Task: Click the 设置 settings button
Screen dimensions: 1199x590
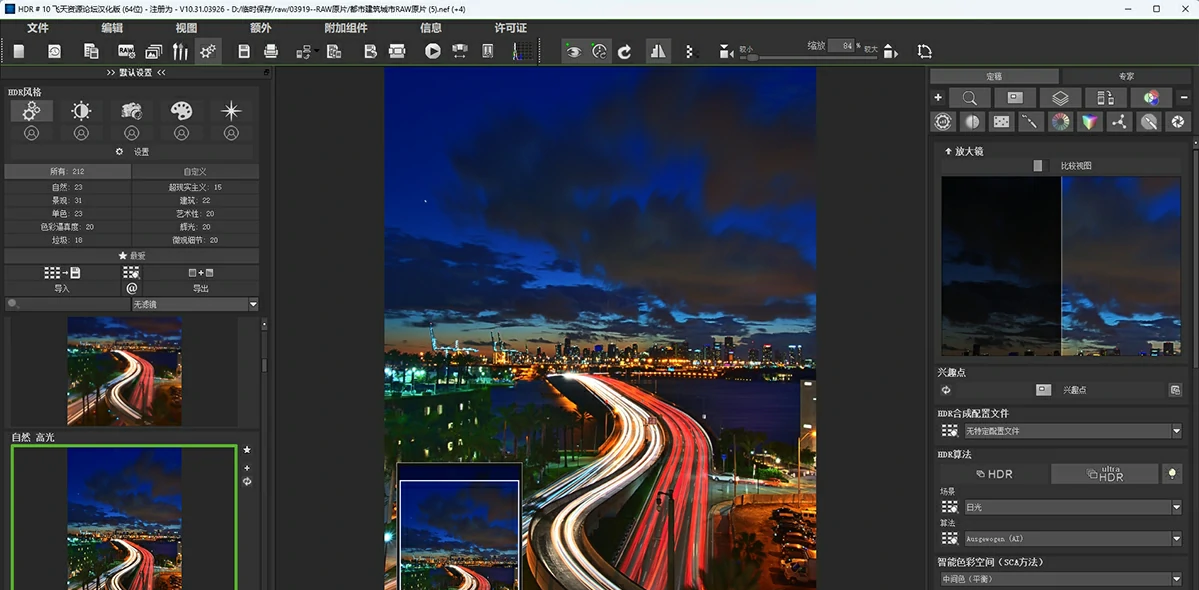Action: click(132, 152)
